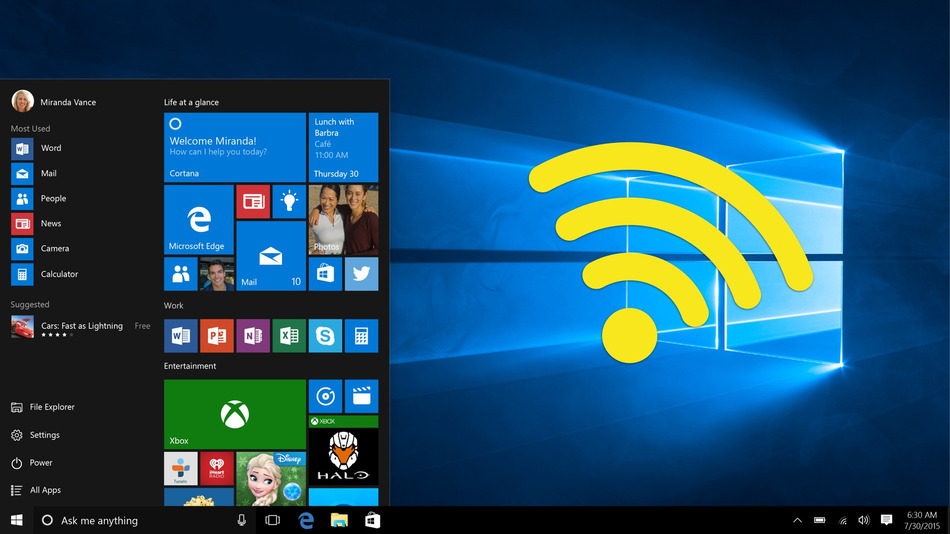Open the TuneIn tile
Screen dimensions: 950x534
point(181,469)
